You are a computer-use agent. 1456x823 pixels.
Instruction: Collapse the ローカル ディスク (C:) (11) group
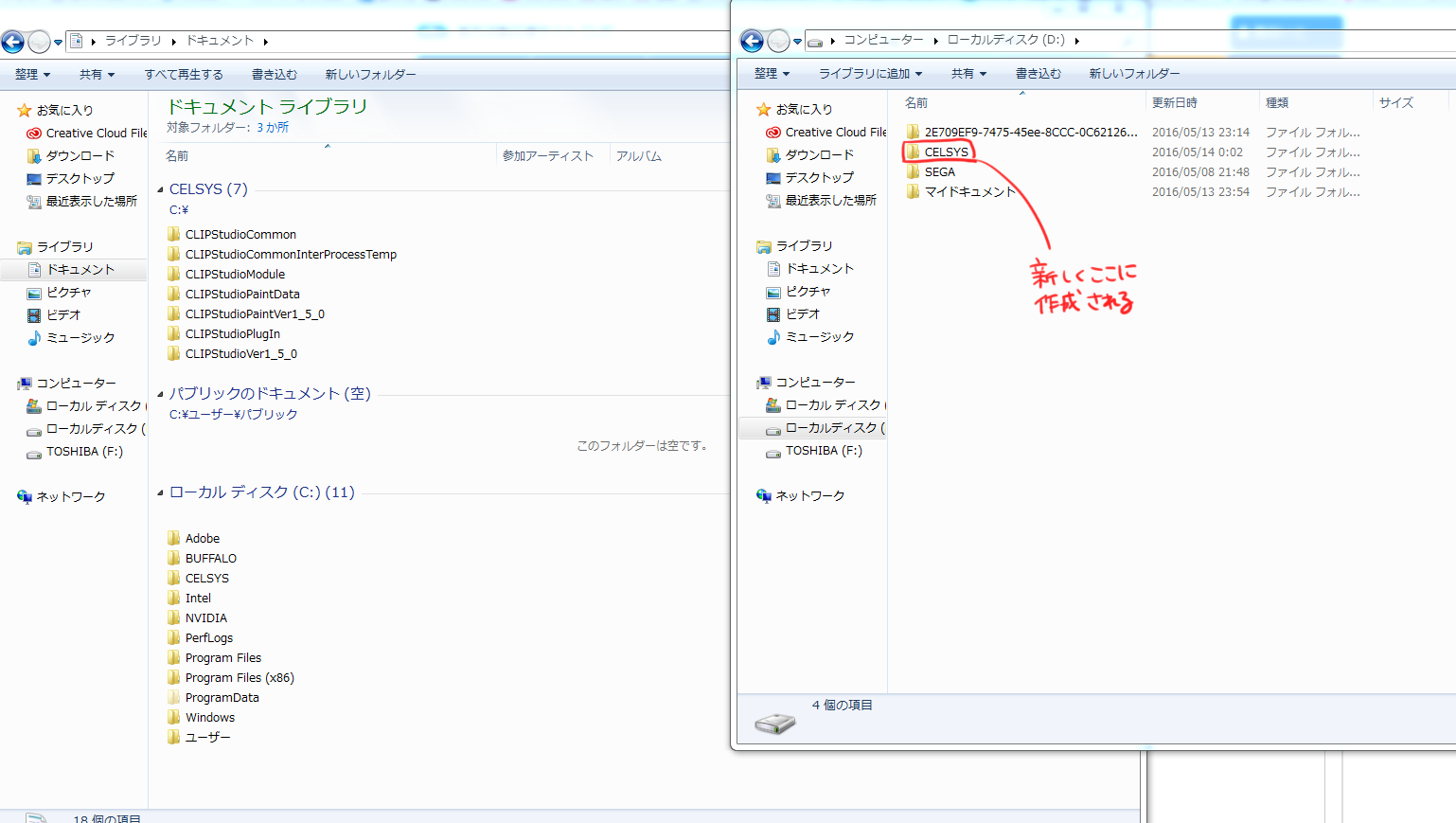160,492
